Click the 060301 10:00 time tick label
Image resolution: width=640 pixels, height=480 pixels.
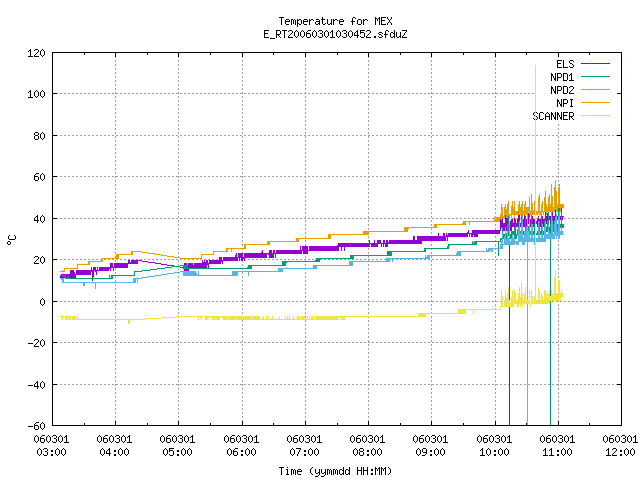(494, 446)
